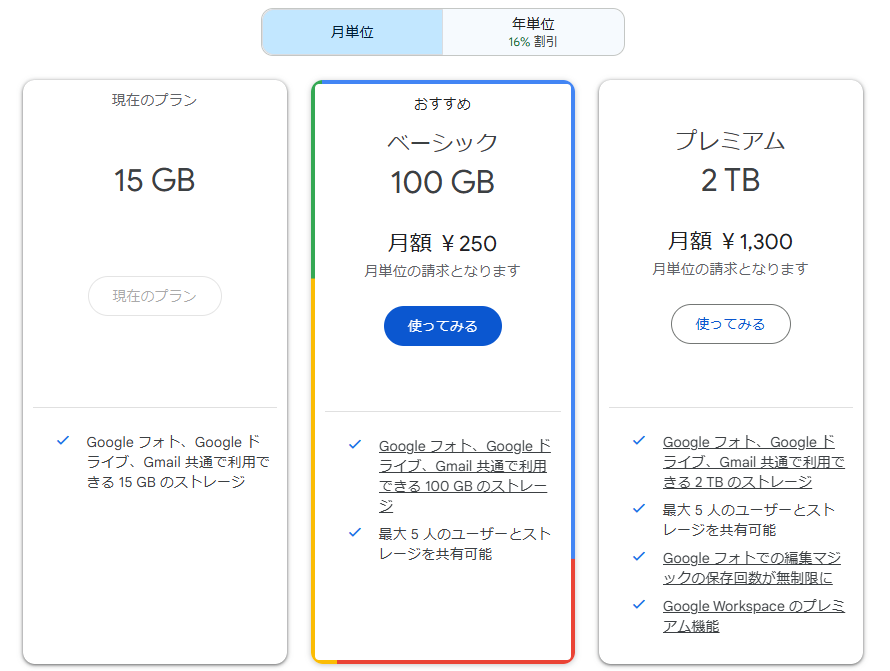The width and height of the screenshot is (890, 671).
Task: Click the checkmark next to 最大 5 人 in プレミアム
Action: point(640,510)
